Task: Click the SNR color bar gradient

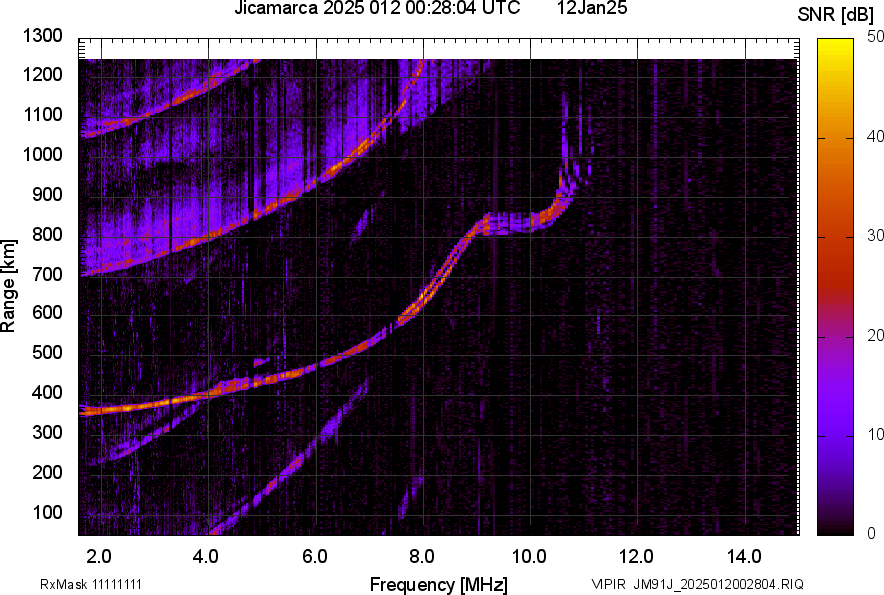Action: pos(836,287)
